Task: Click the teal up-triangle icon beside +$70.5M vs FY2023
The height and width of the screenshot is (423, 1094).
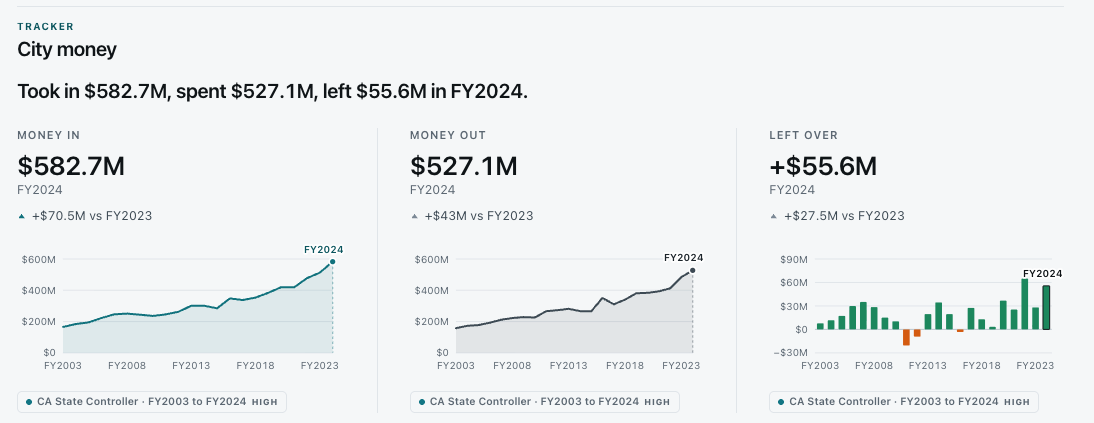Action: [22, 216]
